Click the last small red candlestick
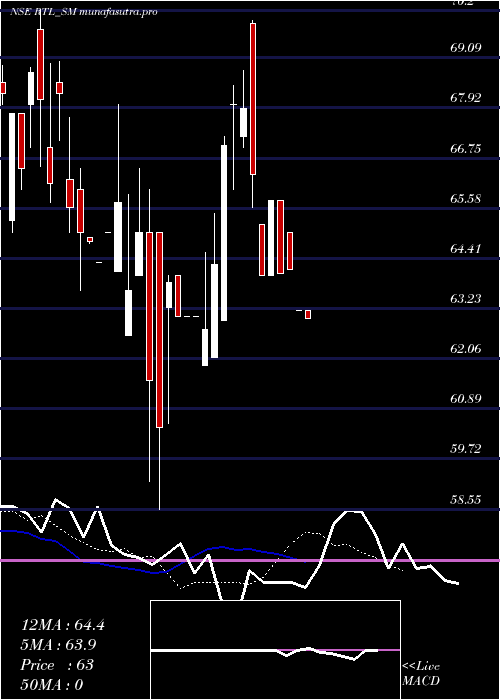Viewport: 500px width, 700px height. pyautogui.click(x=308, y=314)
